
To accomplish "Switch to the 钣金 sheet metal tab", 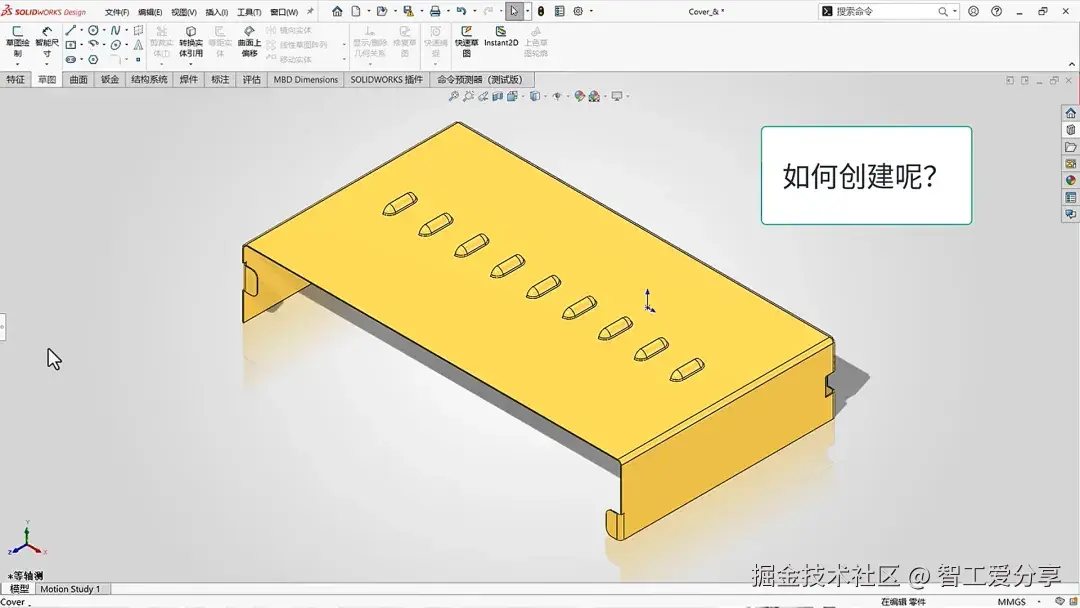I will pos(110,79).
